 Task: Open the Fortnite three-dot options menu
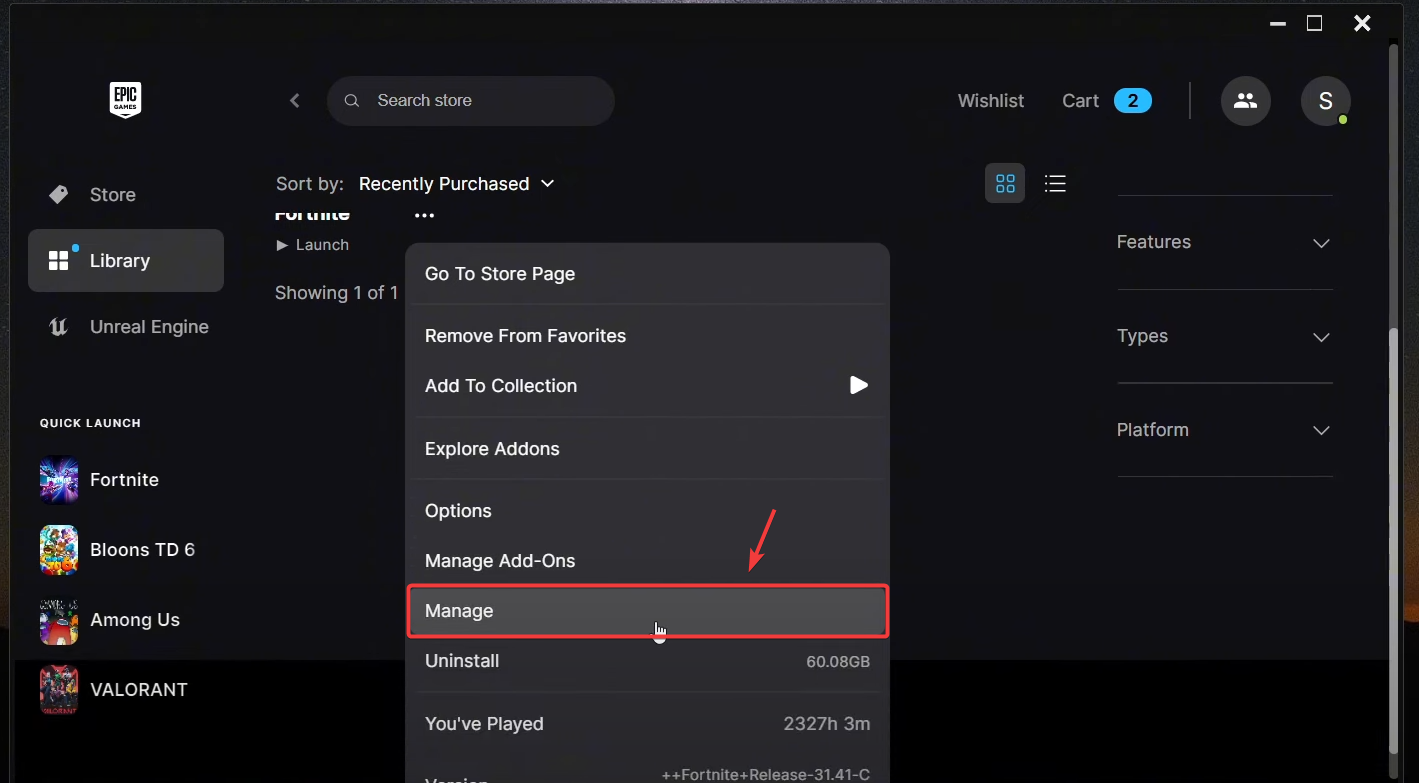coord(425,215)
